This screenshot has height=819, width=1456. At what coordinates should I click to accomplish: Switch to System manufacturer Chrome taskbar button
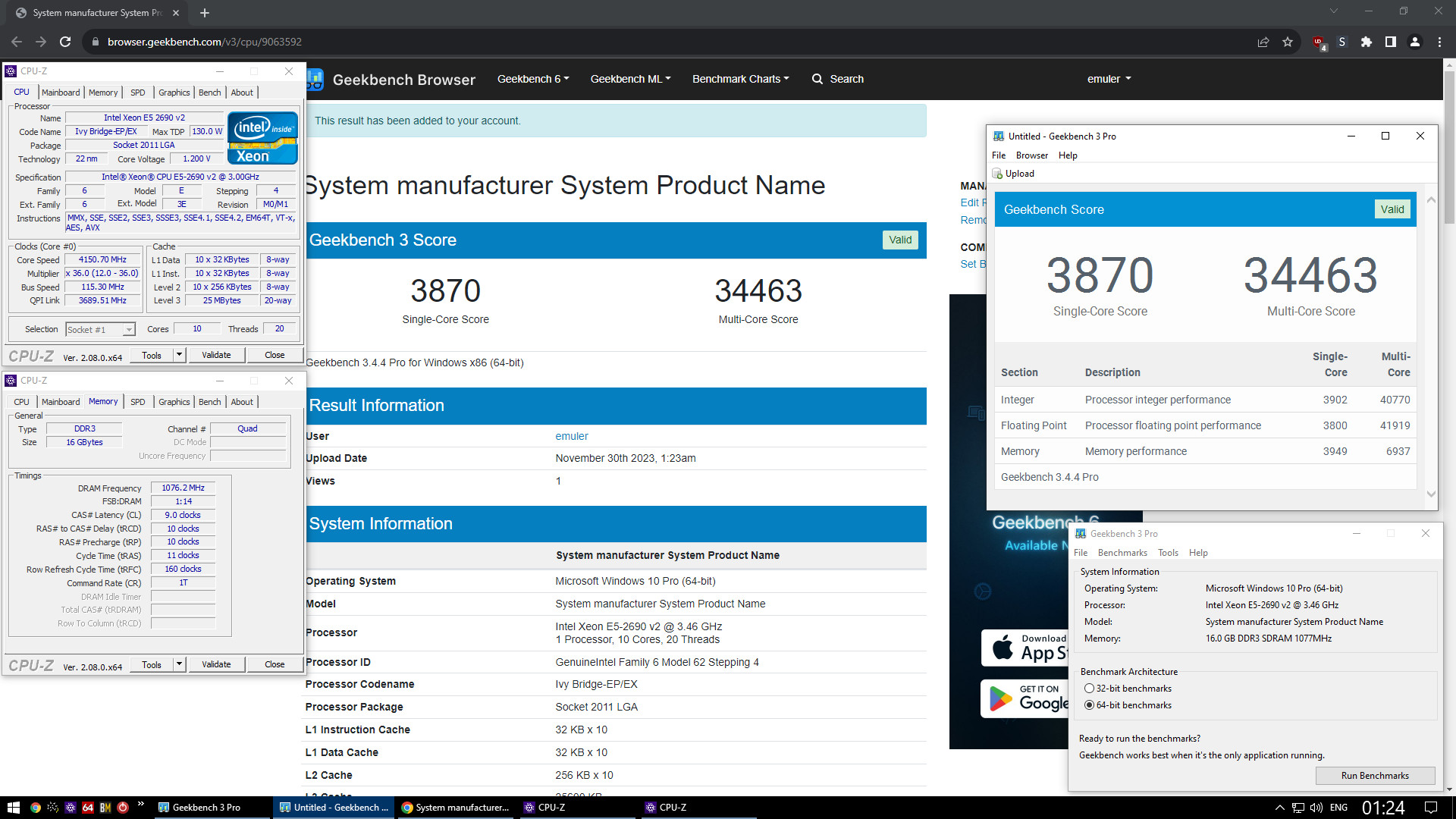[x=455, y=808]
